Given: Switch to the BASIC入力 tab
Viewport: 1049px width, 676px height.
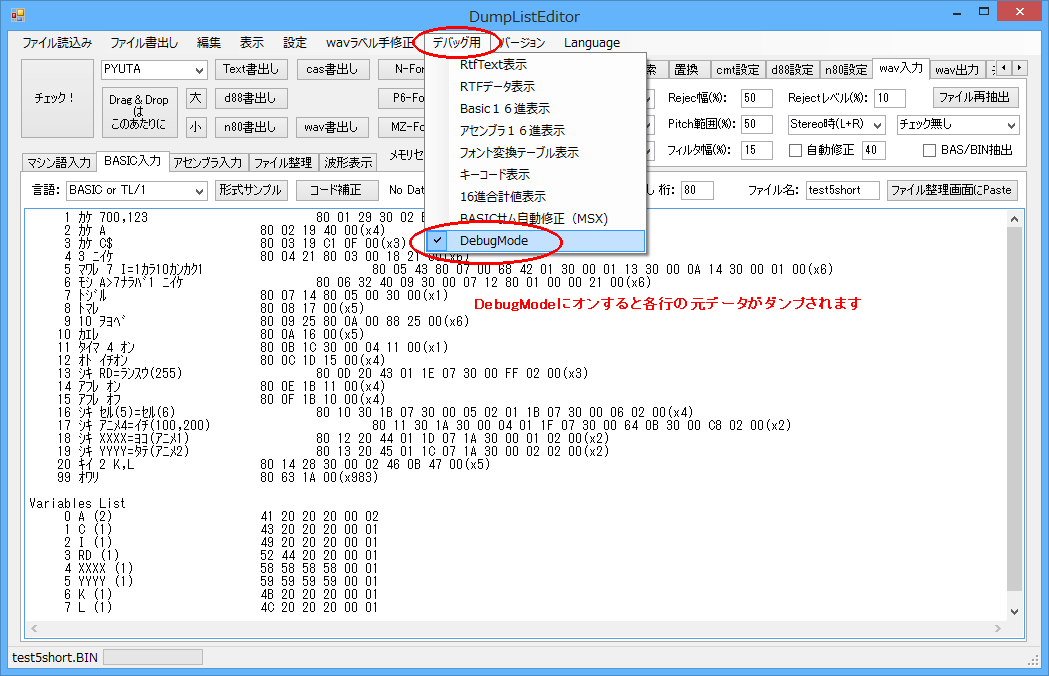Looking at the screenshot, I should click(x=132, y=161).
